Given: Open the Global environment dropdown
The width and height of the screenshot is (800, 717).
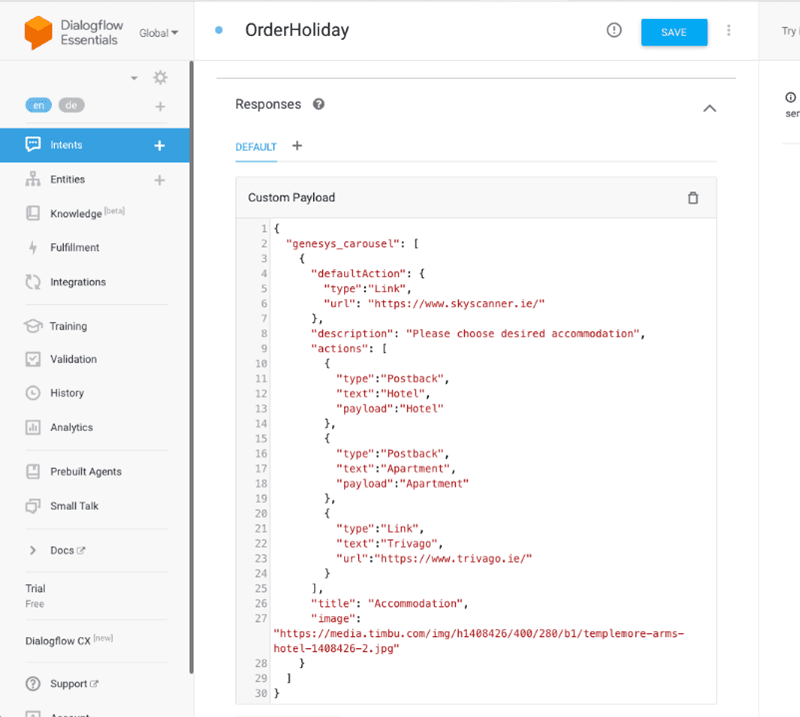Looking at the screenshot, I should coord(158,32).
